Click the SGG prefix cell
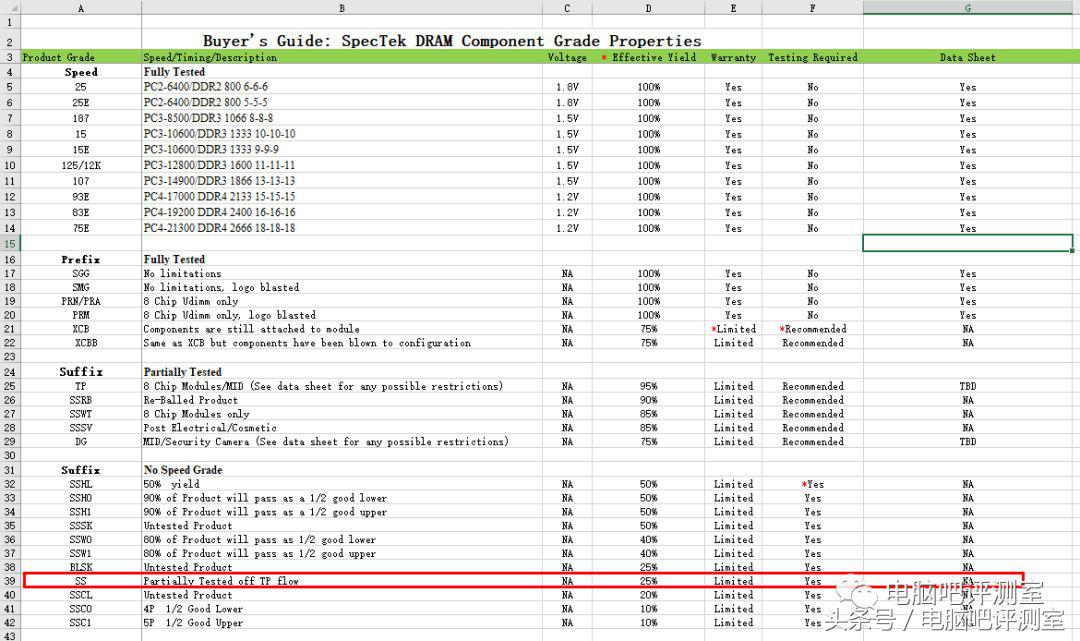 (x=81, y=273)
